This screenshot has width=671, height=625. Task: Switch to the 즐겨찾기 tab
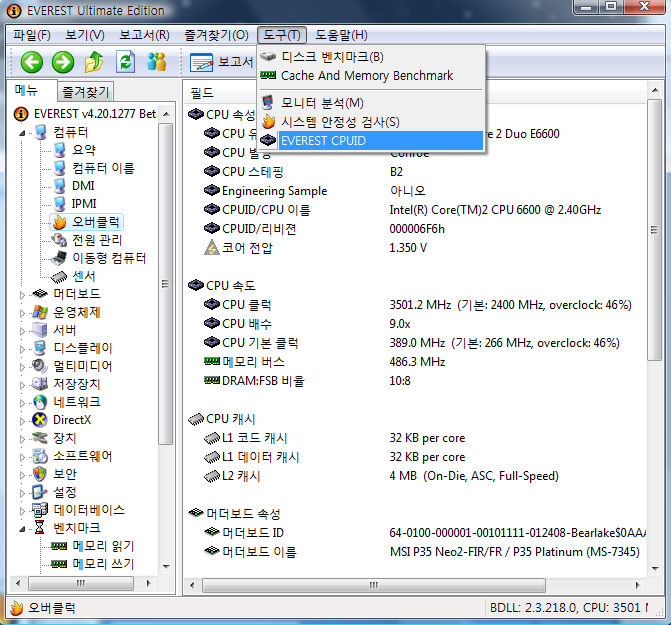(x=86, y=92)
